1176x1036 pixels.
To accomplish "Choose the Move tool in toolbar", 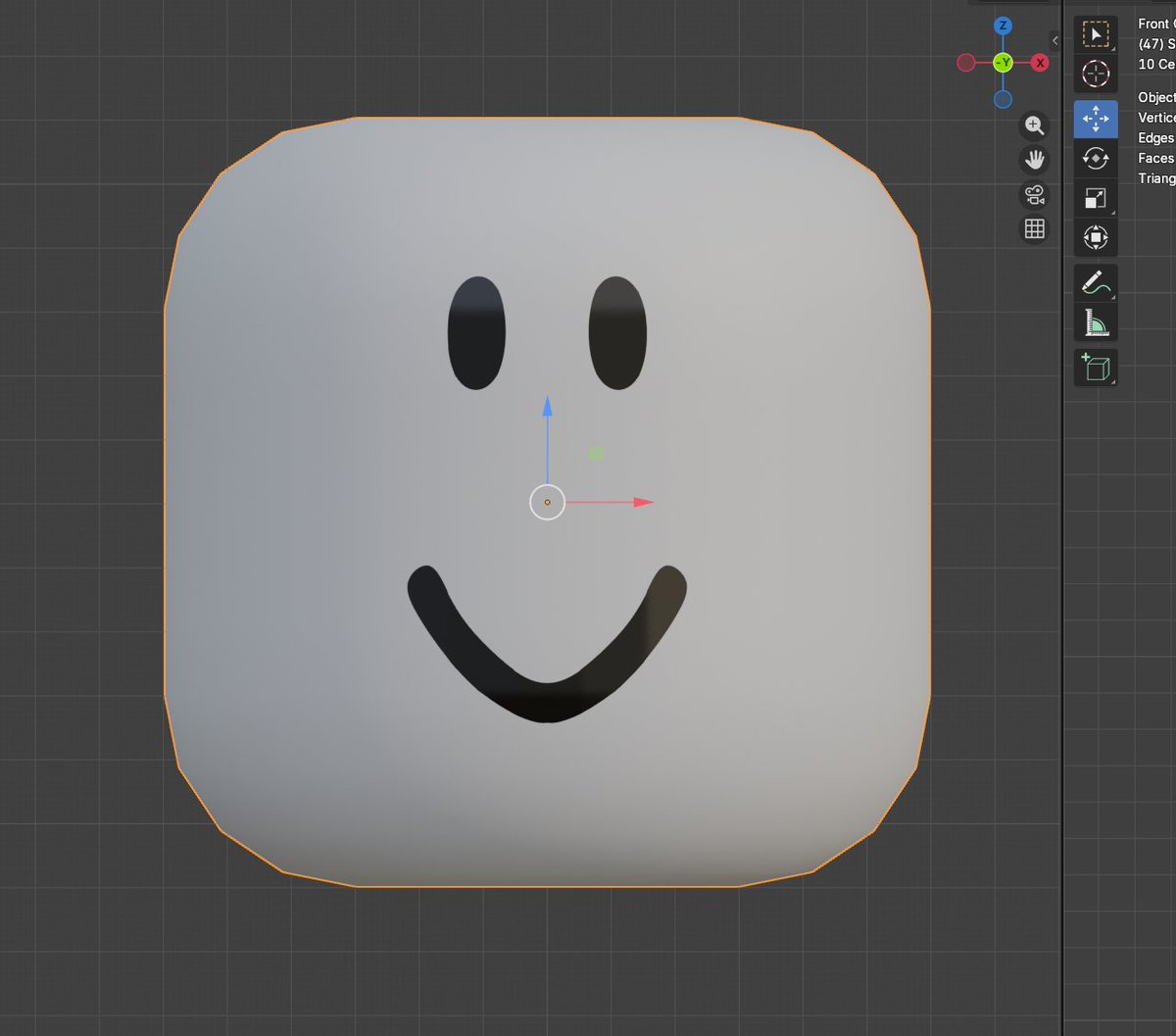I will coord(1096,119).
